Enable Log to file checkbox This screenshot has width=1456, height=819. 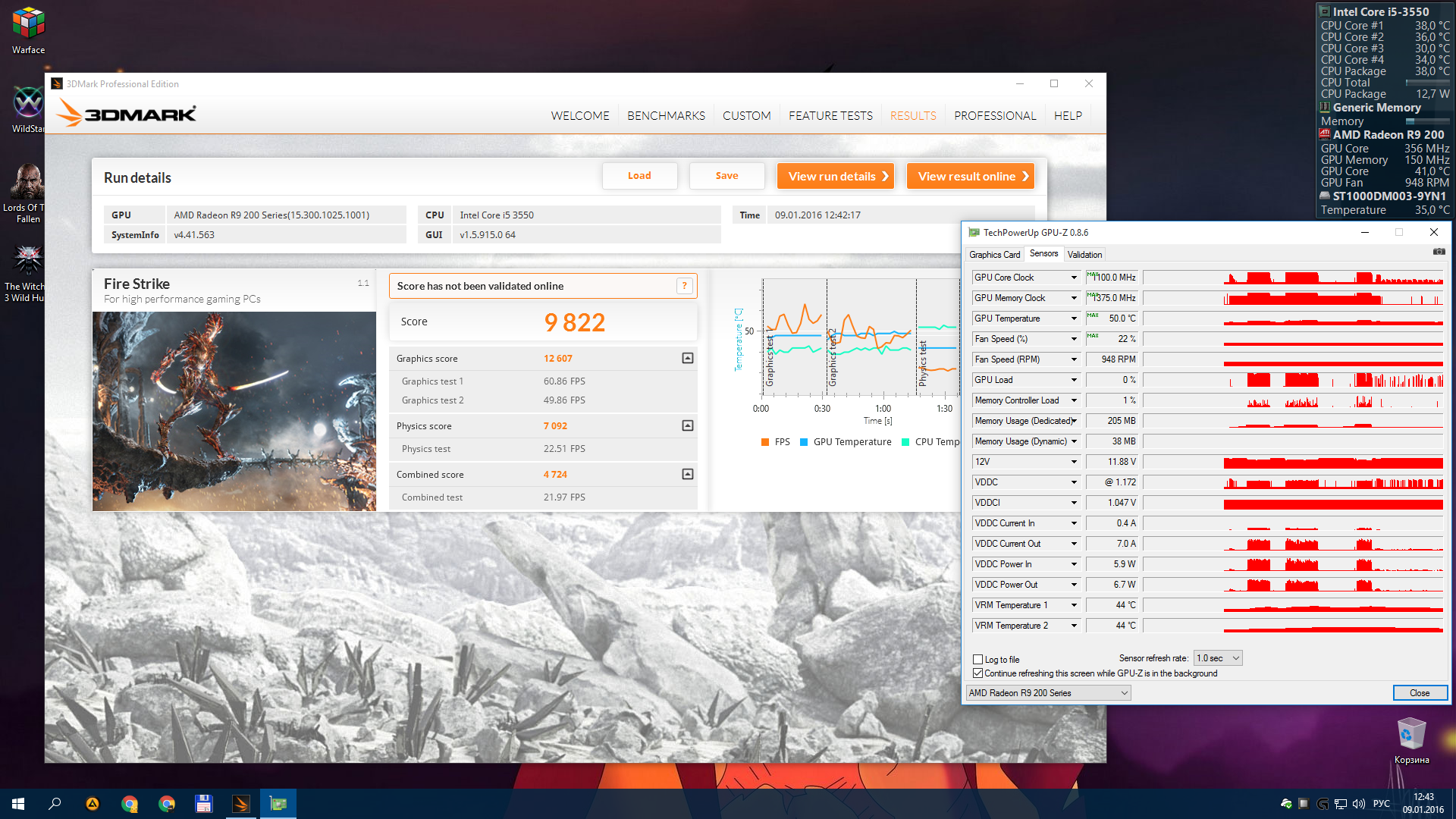pos(978,660)
